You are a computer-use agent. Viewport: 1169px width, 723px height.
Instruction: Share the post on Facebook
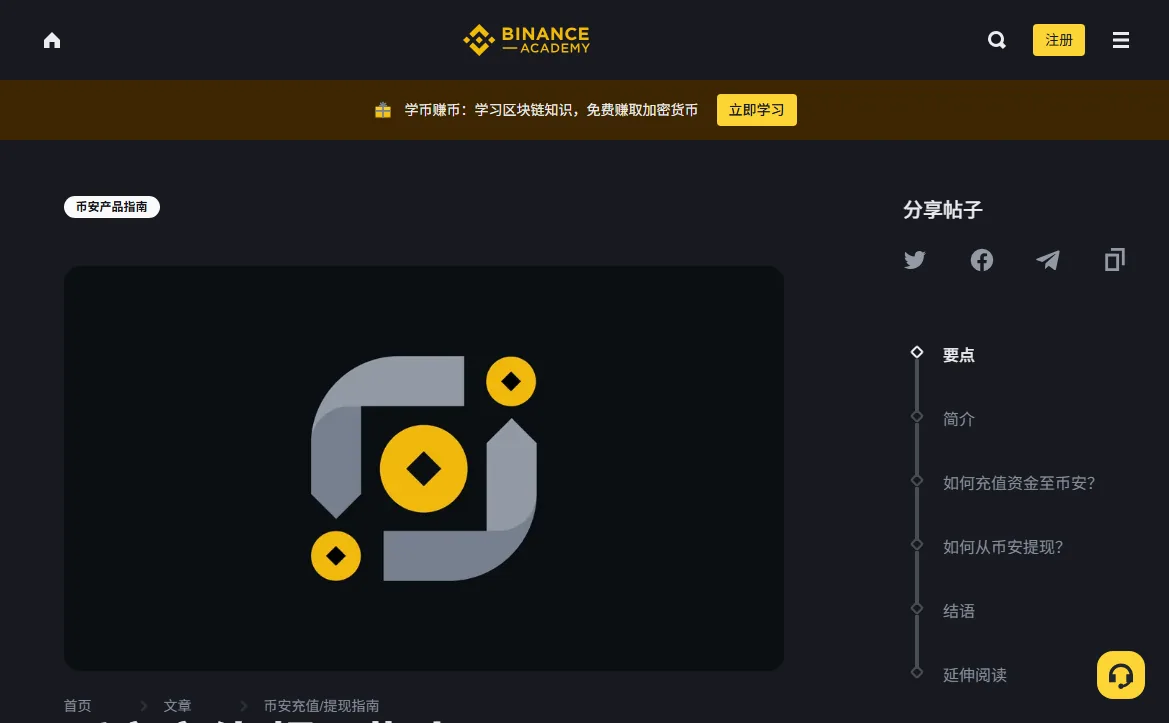coord(982,260)
